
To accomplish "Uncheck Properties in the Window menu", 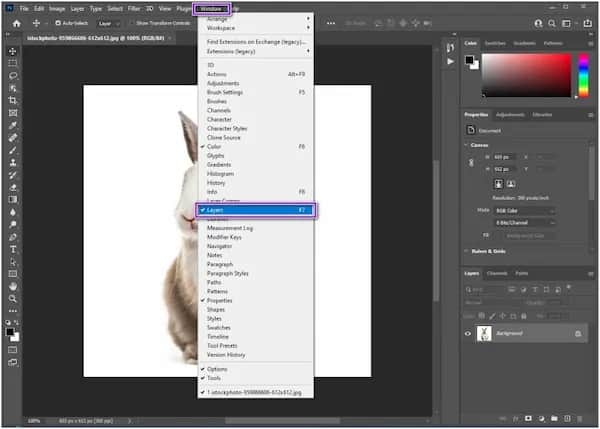I will [x=256, y=300].
